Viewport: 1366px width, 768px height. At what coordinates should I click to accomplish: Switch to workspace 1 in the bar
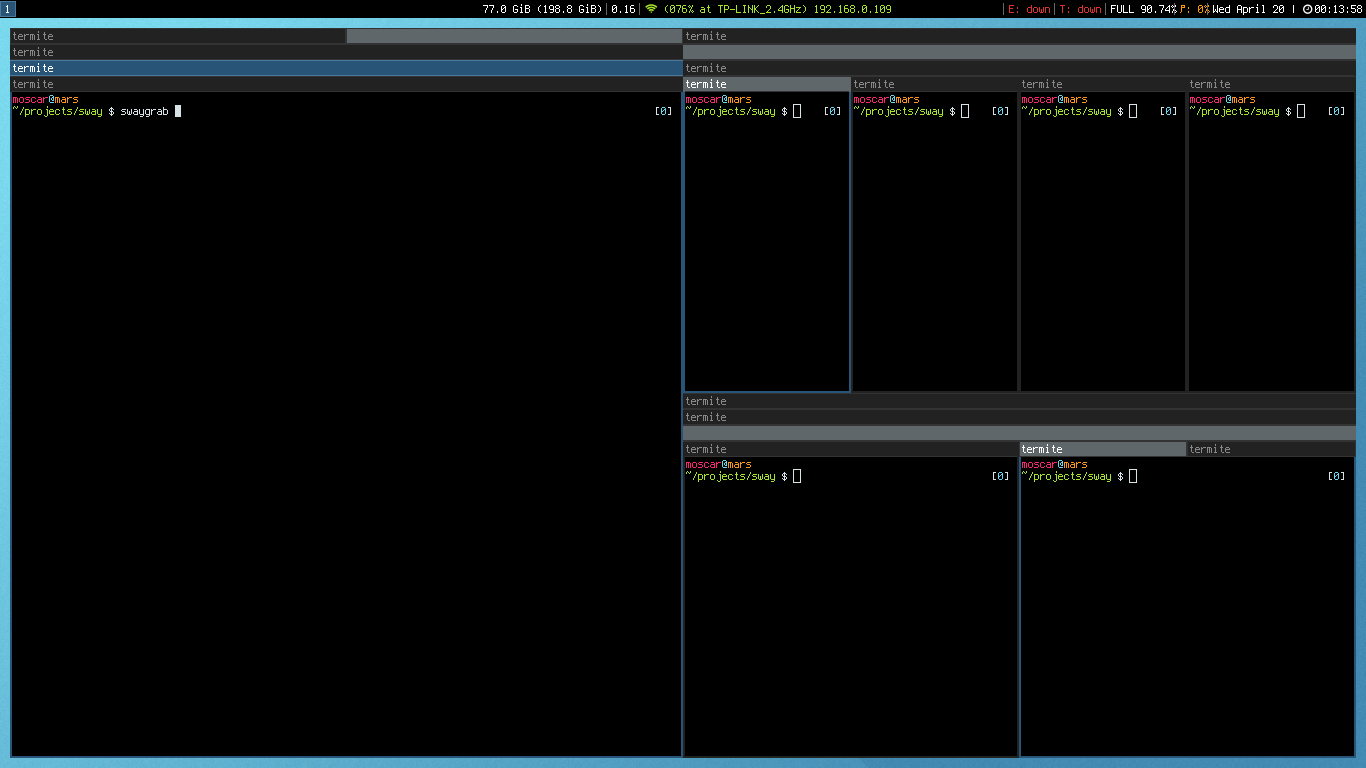click(8, 9)
